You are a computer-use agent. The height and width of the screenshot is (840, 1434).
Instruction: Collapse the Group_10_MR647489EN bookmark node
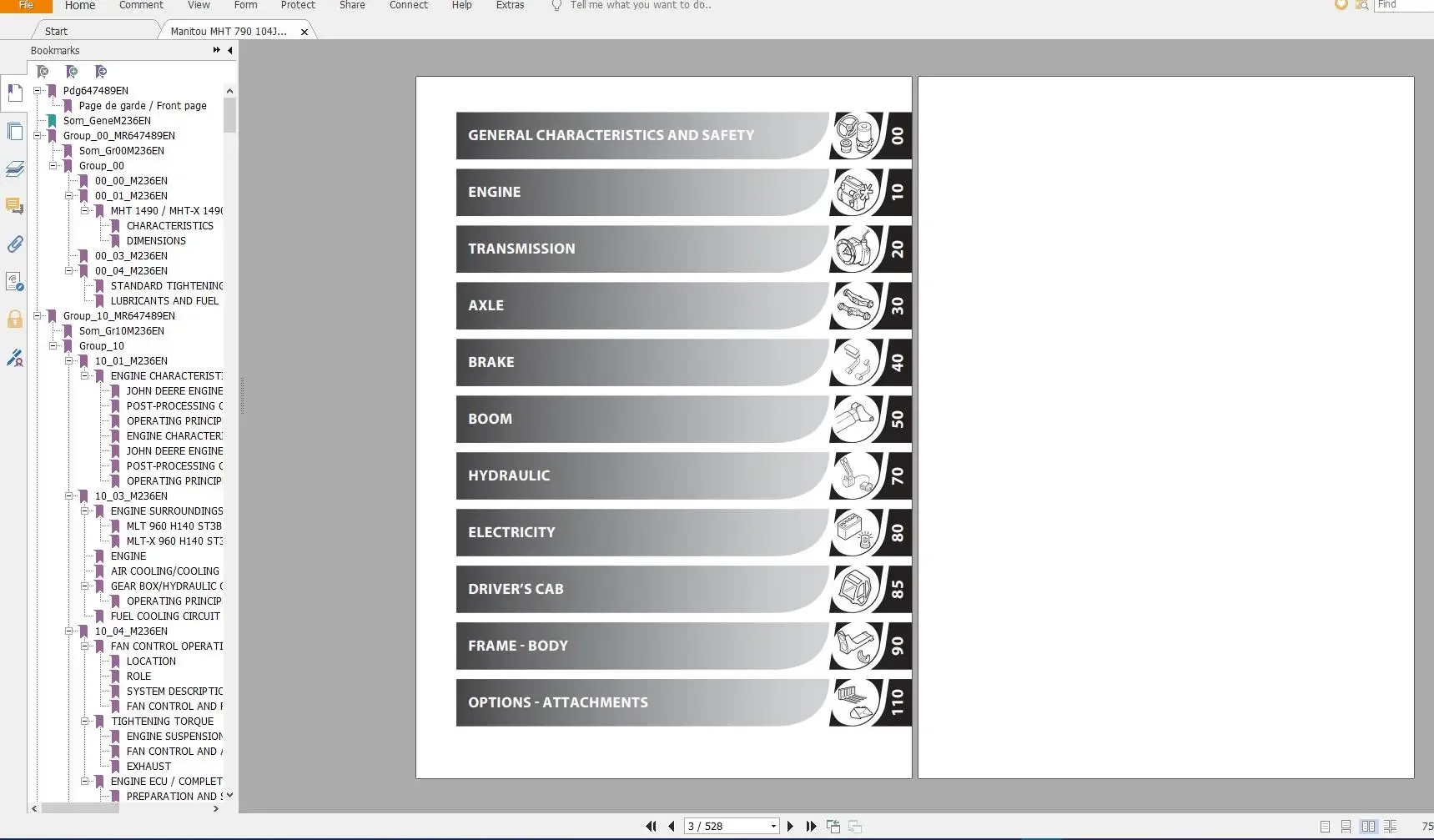point(38,315)
